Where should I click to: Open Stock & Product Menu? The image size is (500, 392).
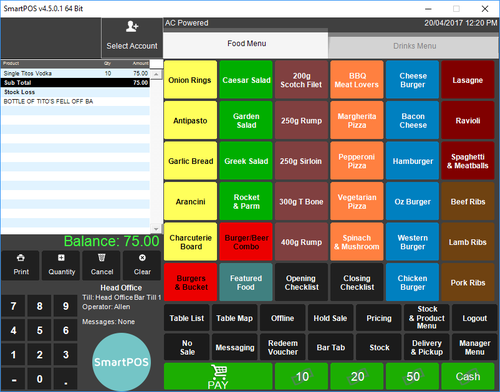[x=427, y=318]
